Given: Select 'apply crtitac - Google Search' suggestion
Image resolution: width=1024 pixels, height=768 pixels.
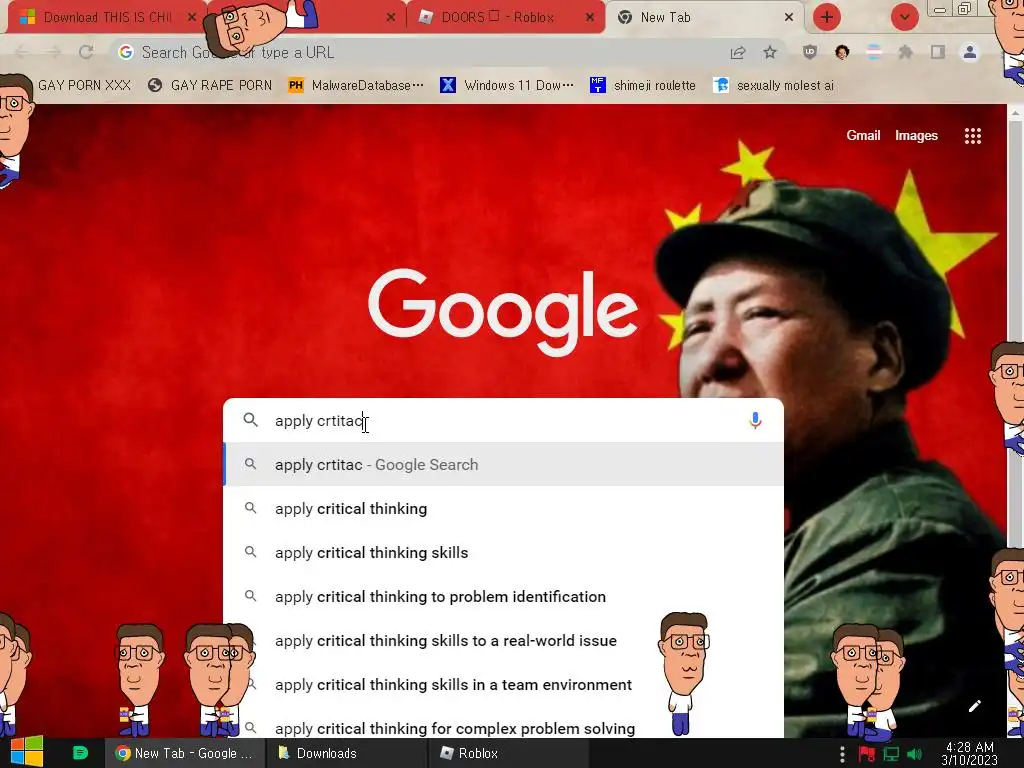Looking at the screenshot, I should (503, 464).
